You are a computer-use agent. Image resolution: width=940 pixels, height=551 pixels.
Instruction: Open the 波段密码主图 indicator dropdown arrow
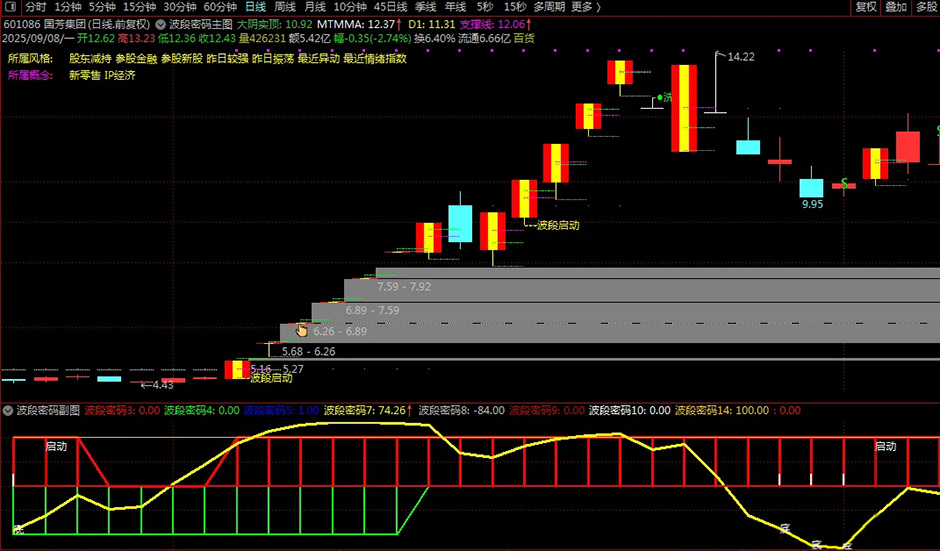click(161, 23)
